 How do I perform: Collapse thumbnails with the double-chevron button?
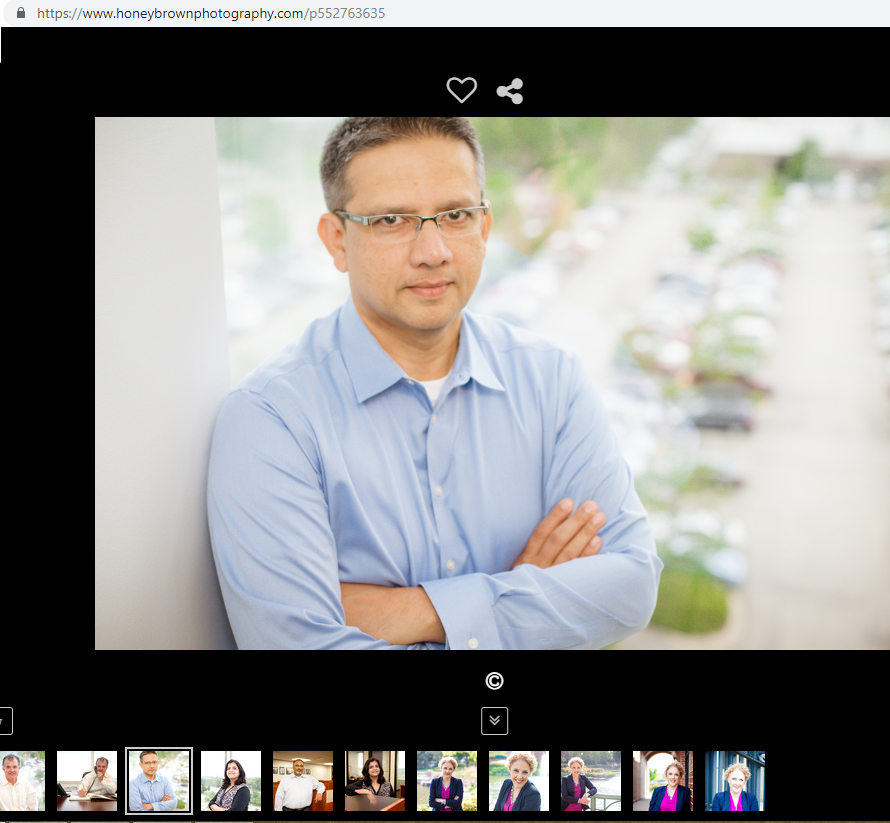[494, 721]
